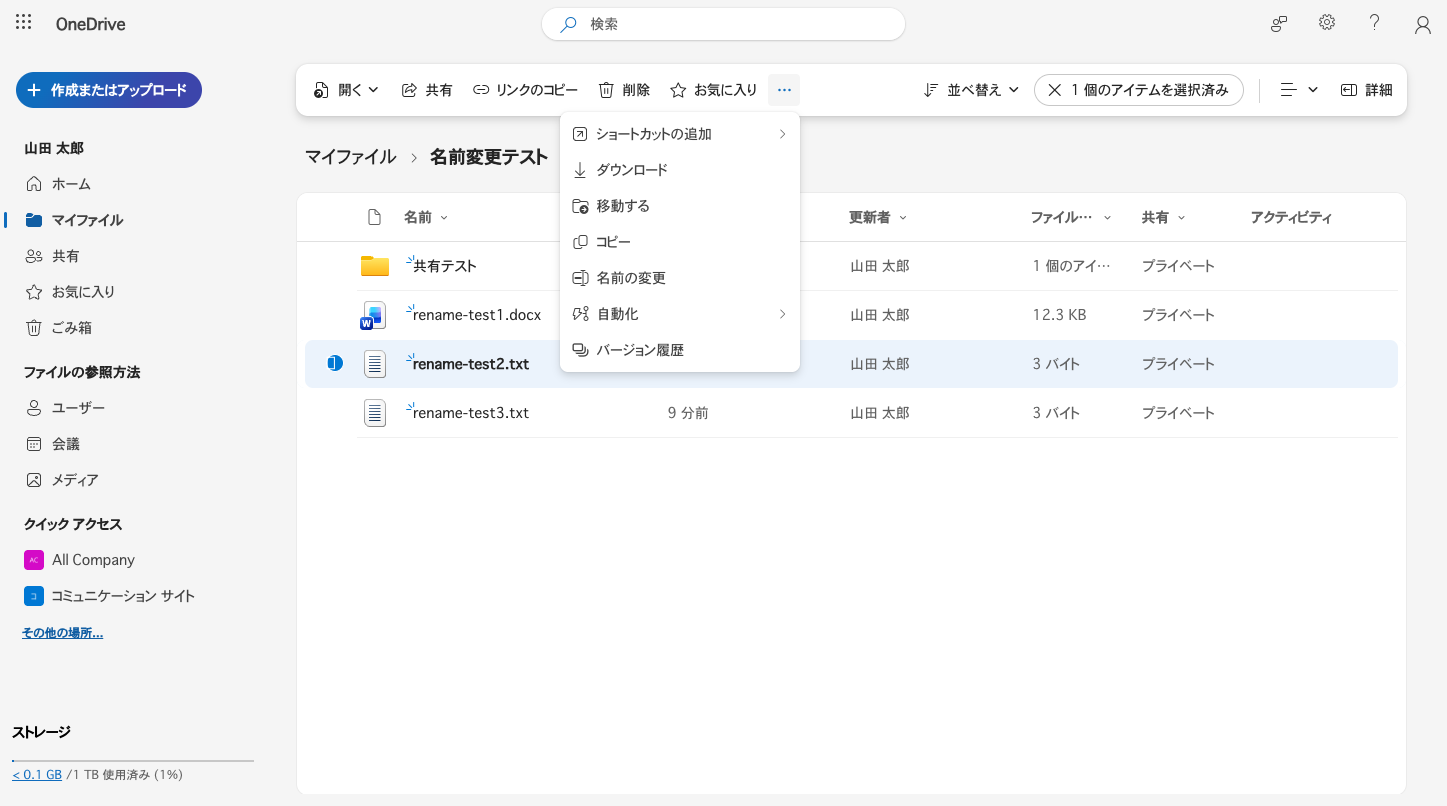
Task: Select コピー from the menu
Action: click(x=680, y=242)
